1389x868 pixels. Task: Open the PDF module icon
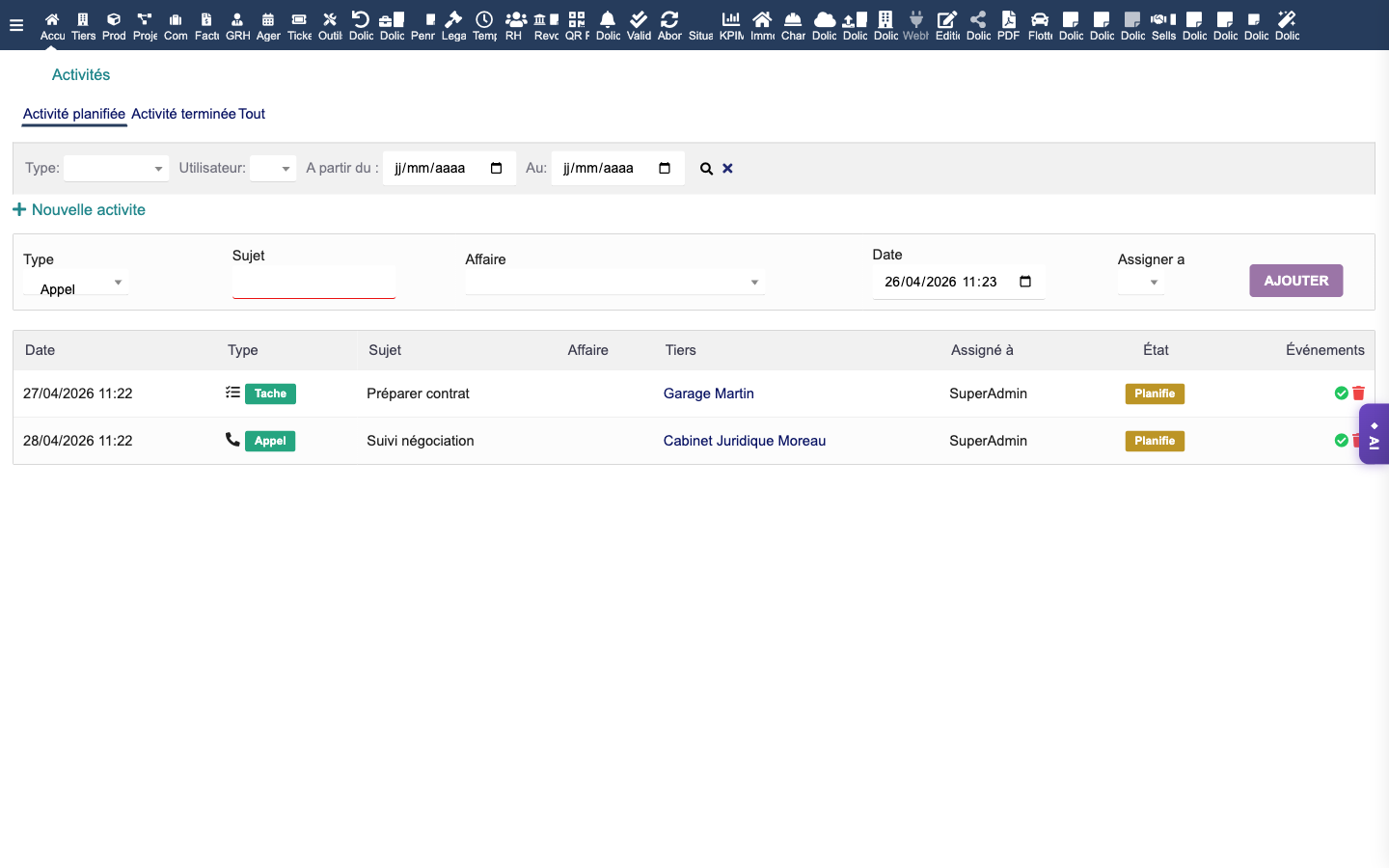pos(1008,25)
